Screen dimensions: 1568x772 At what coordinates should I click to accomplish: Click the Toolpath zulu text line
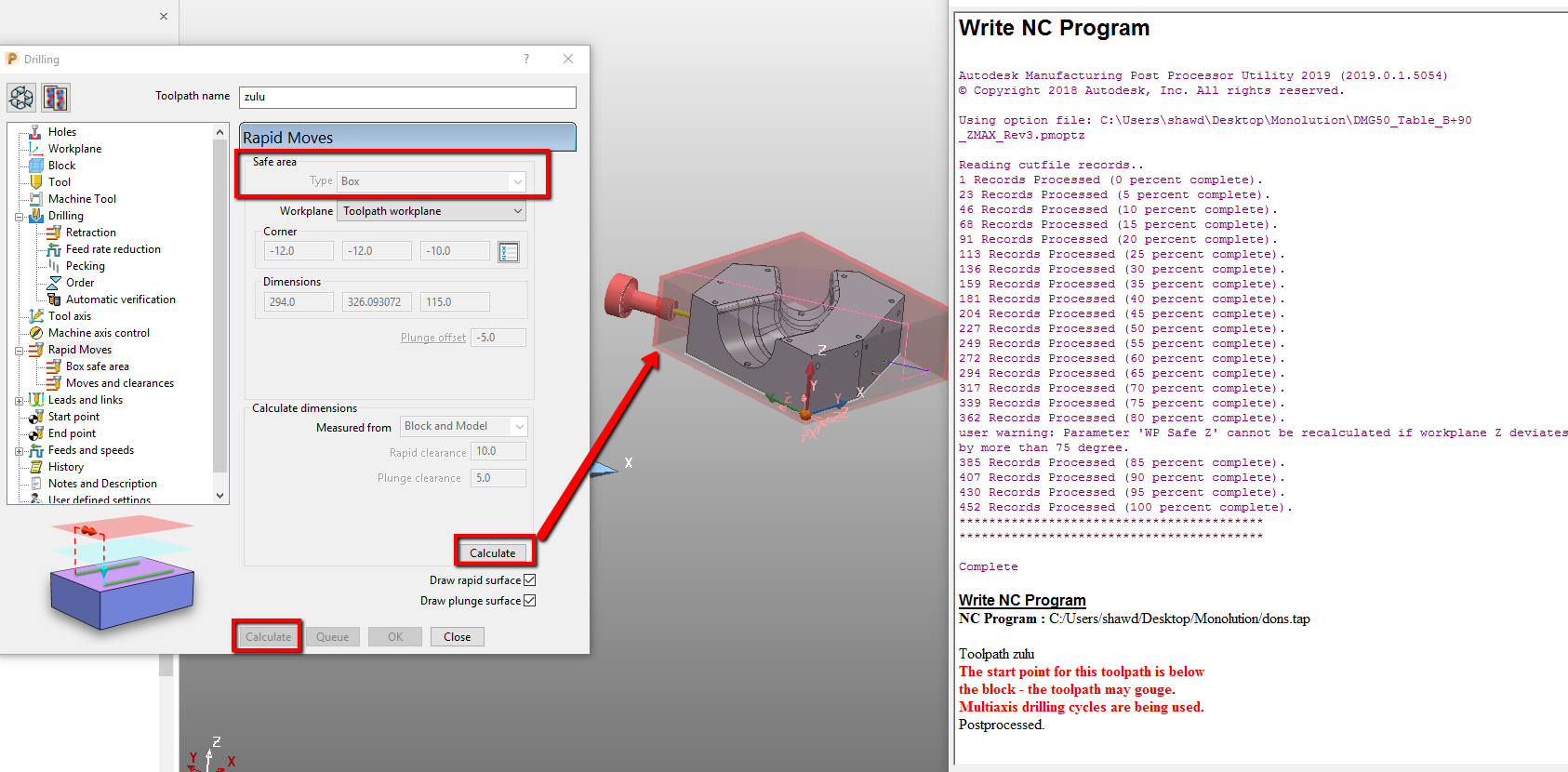[x=996, y=654]
